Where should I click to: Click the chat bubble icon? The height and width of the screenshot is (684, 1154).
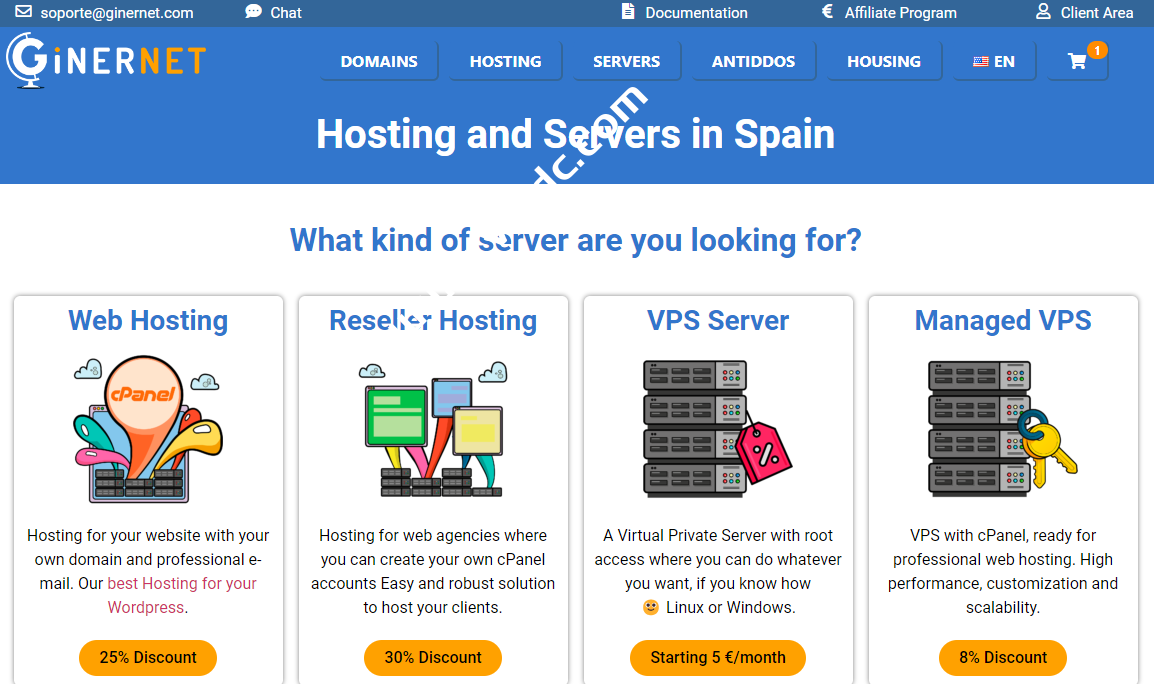click(253, 12)
